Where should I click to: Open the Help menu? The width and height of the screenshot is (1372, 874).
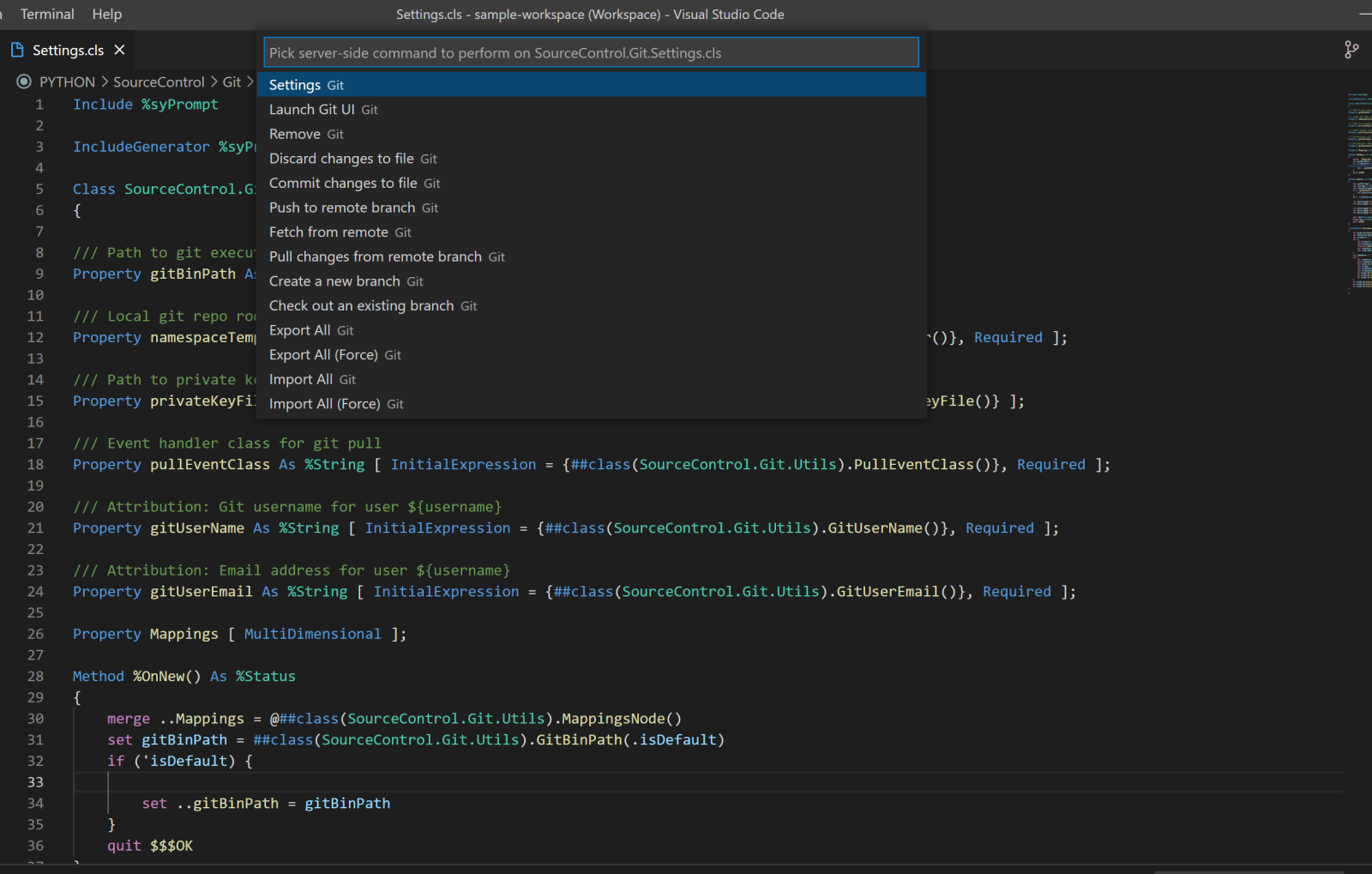pos(106,14)
